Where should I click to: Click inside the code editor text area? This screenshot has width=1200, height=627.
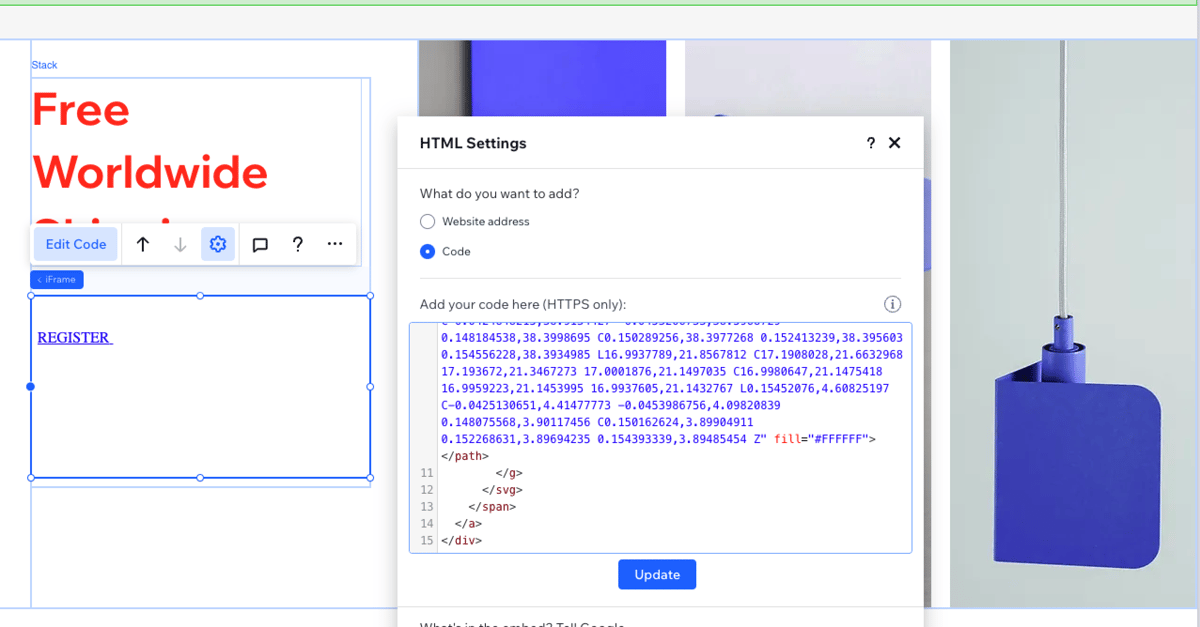click(660, 437)
